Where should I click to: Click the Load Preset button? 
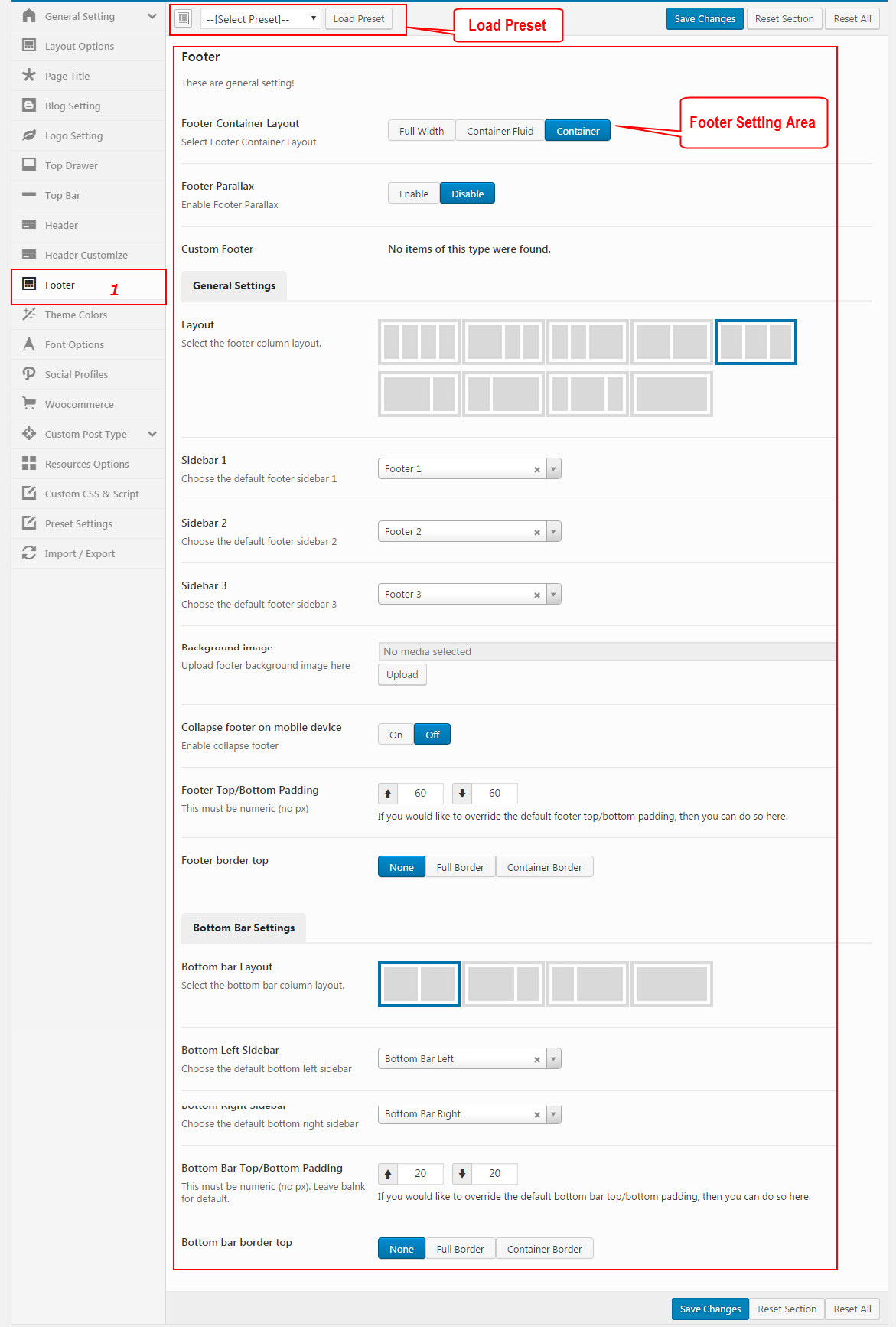359,18
